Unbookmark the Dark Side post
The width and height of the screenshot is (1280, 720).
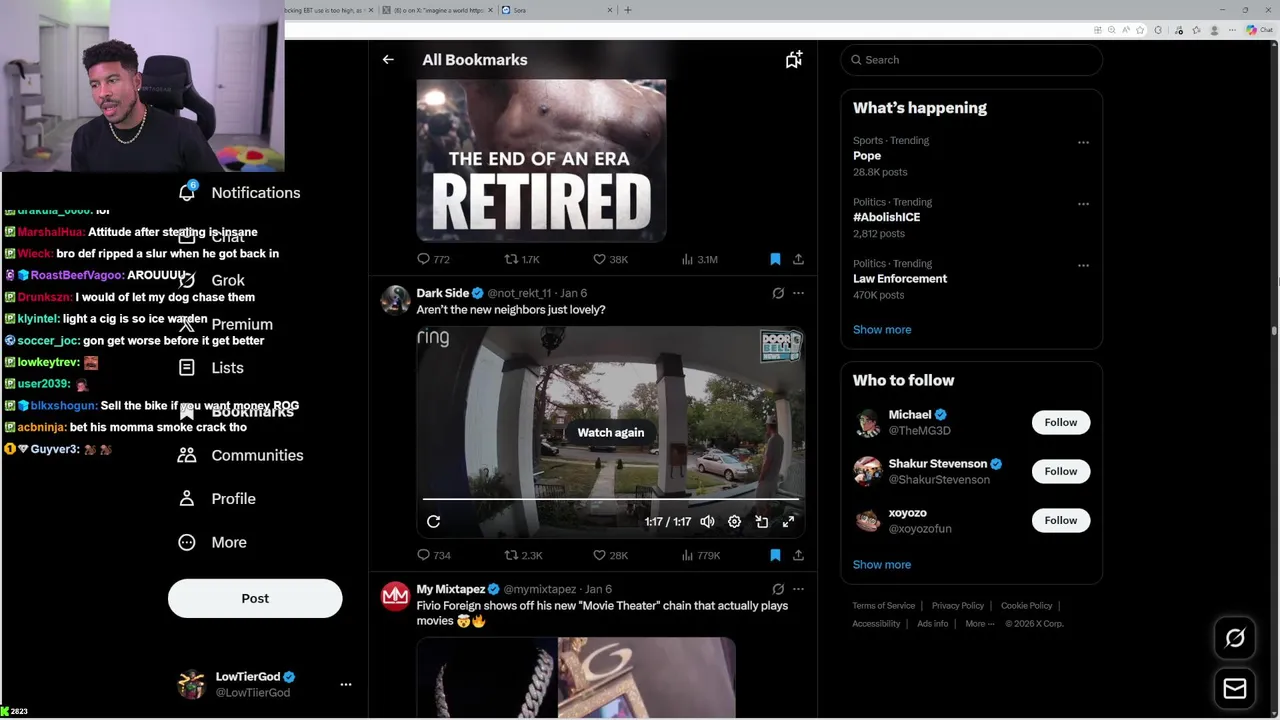point(775,555)
